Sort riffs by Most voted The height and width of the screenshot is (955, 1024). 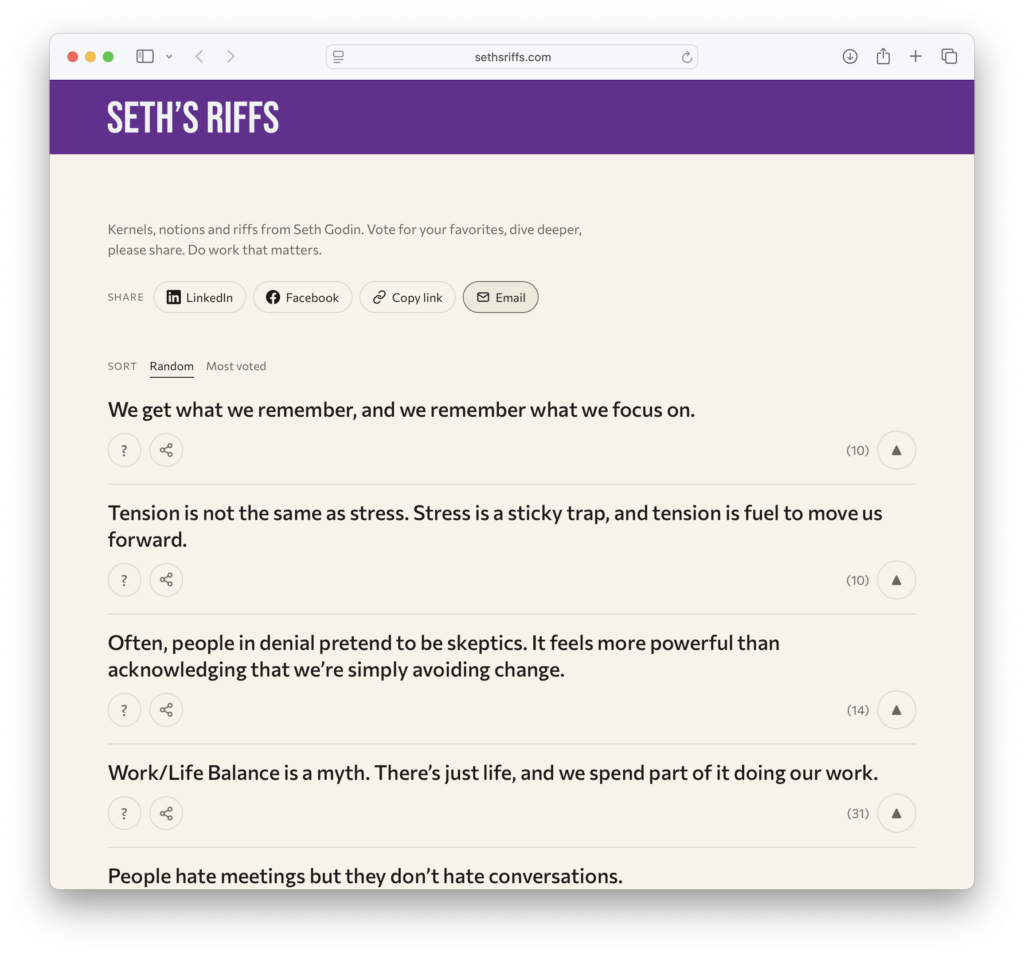pos(236,366)
